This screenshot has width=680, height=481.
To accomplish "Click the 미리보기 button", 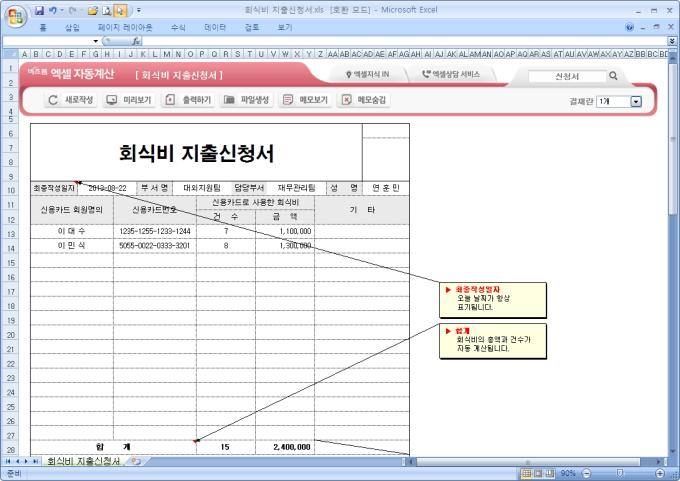I will pos(129,100).
